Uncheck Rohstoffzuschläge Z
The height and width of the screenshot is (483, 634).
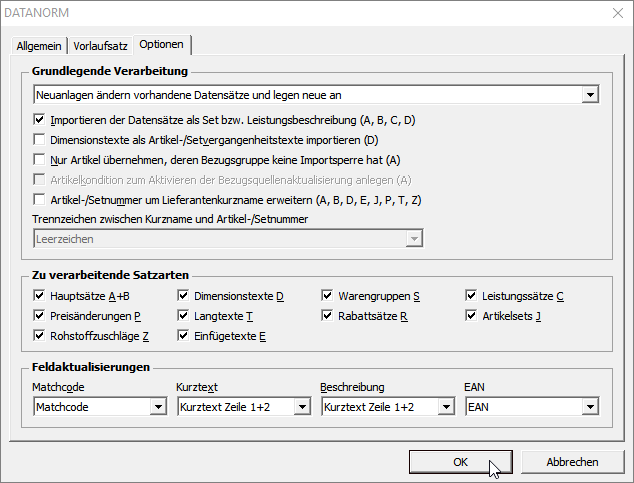(39, 336)
